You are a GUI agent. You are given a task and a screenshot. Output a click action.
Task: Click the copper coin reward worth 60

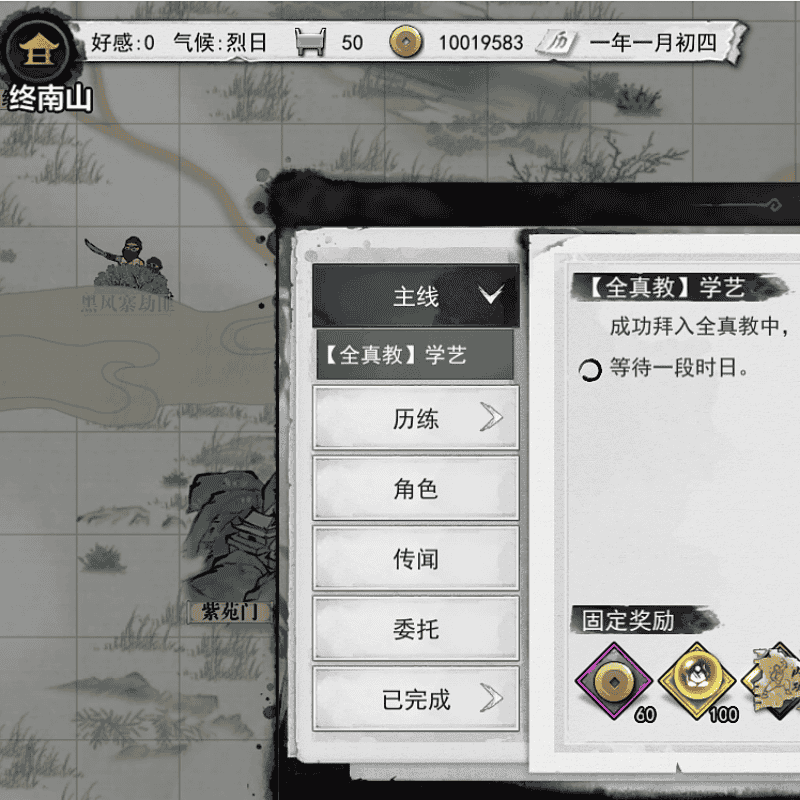point(614,681)
